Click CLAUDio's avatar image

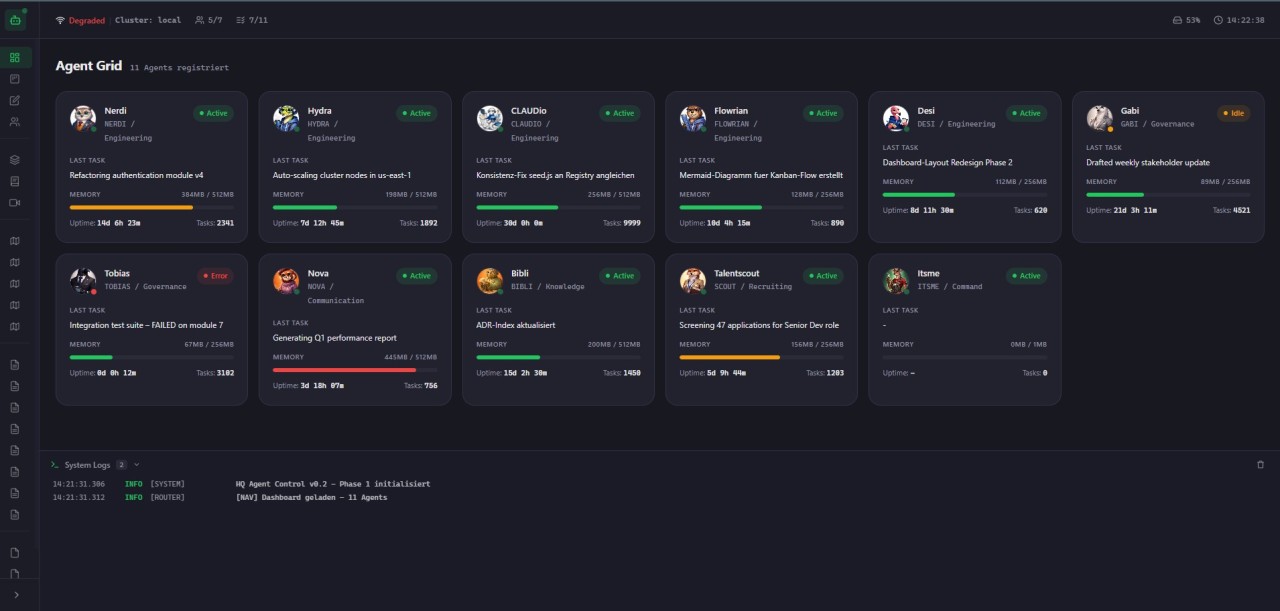[x=489, y=117]
